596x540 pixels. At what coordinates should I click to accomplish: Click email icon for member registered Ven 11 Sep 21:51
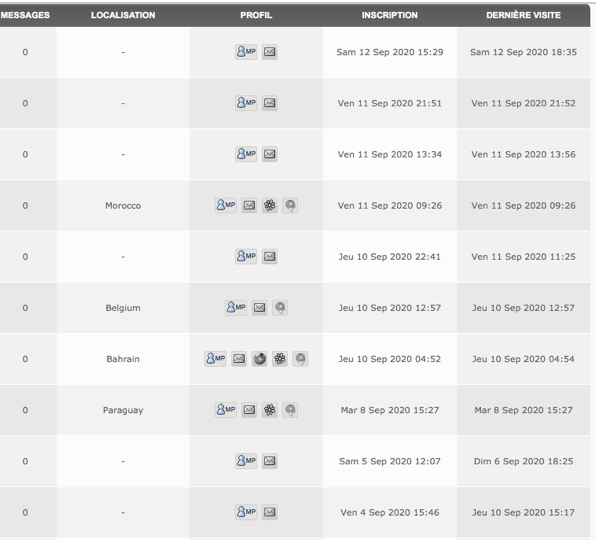click(270, 103)
